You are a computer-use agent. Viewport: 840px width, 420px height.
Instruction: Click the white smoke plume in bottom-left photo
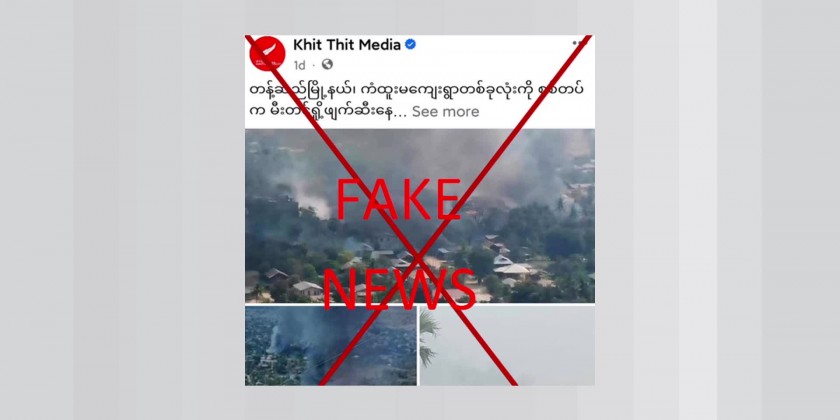[x=273, y=340]
